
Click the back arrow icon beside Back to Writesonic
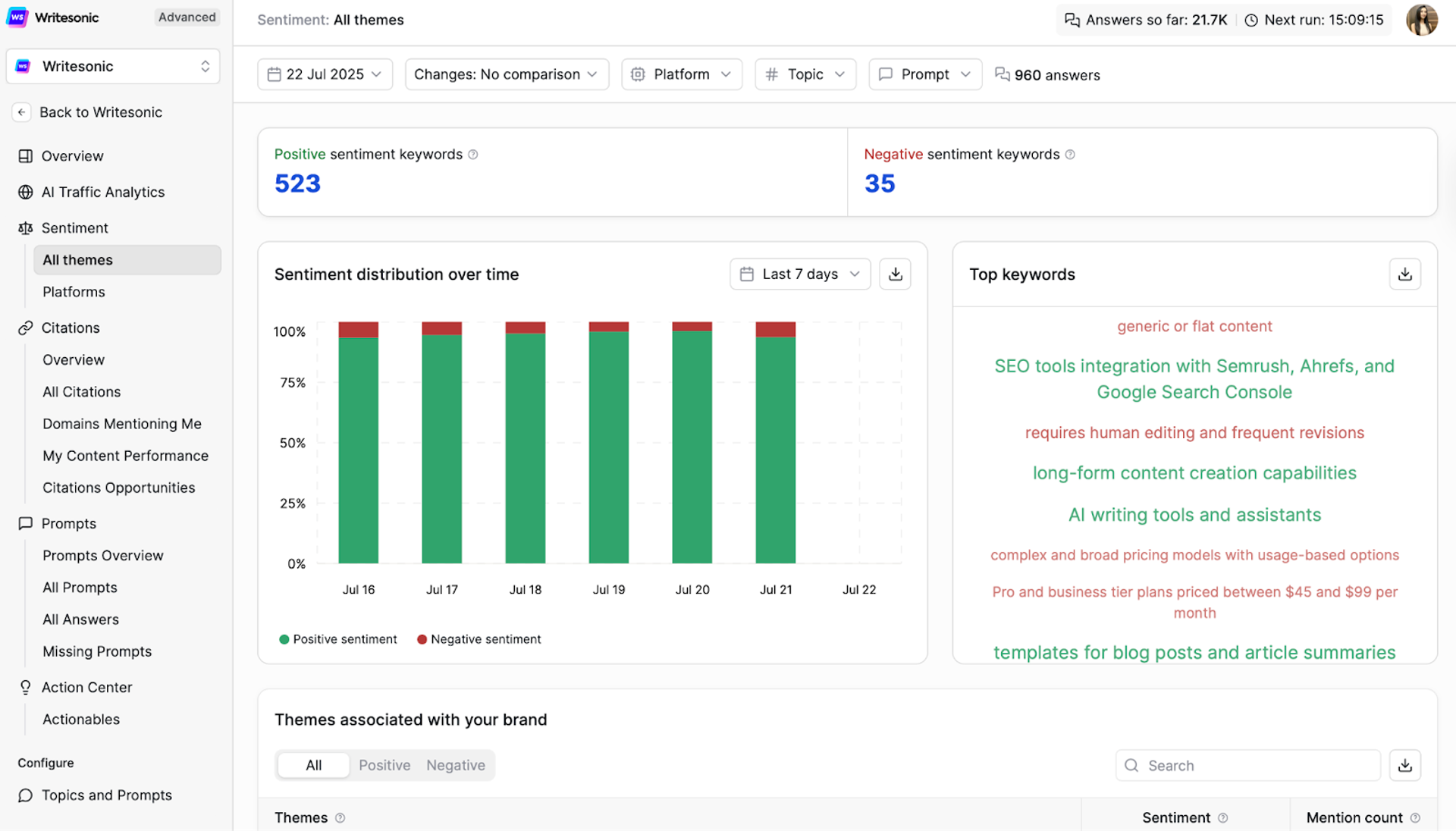click(21, 112)
